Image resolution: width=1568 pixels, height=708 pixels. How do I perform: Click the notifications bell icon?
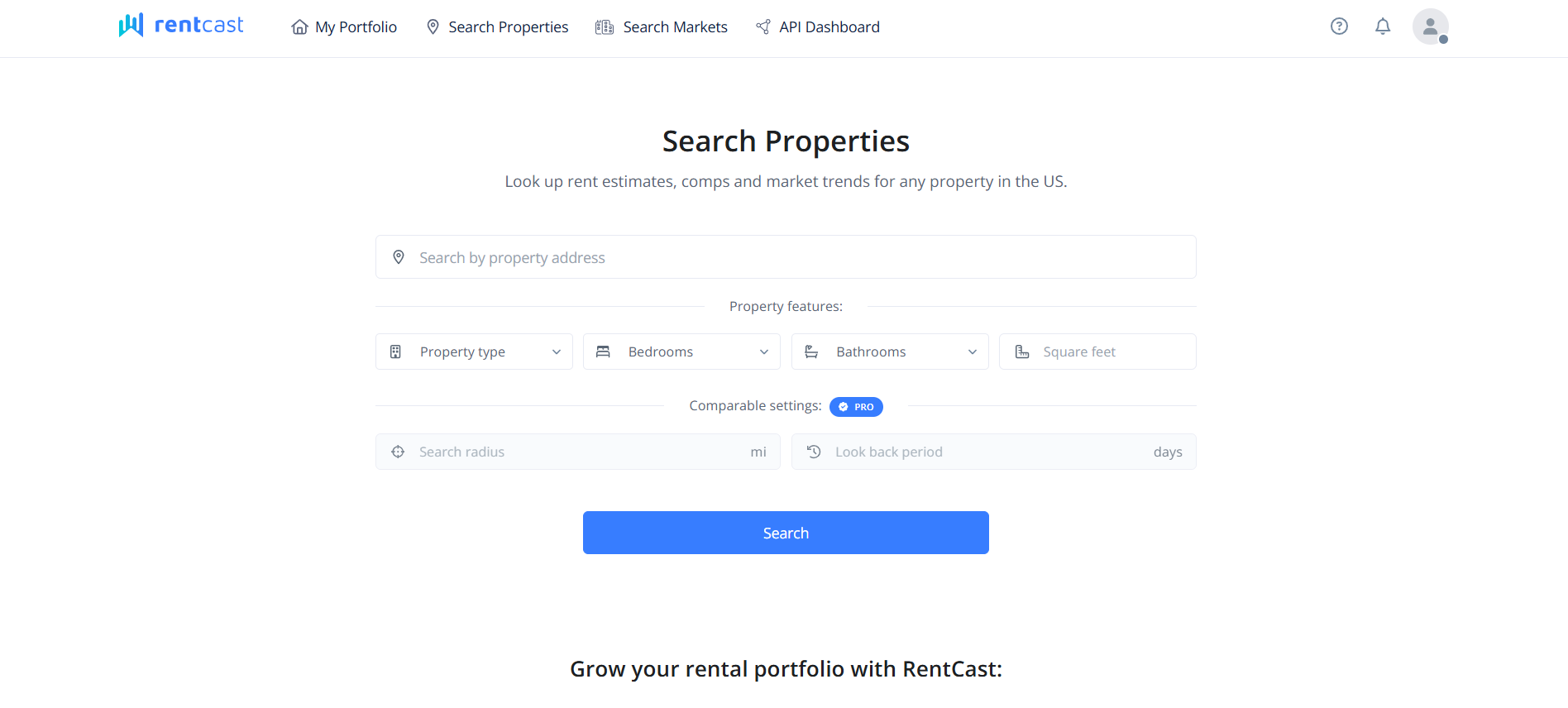(x=1382, y=26)
